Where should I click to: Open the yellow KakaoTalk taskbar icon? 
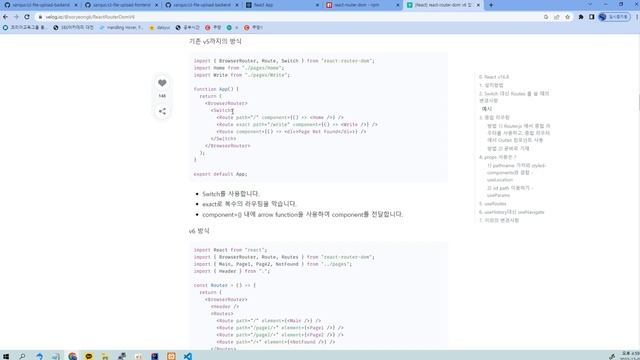(89, 356)
